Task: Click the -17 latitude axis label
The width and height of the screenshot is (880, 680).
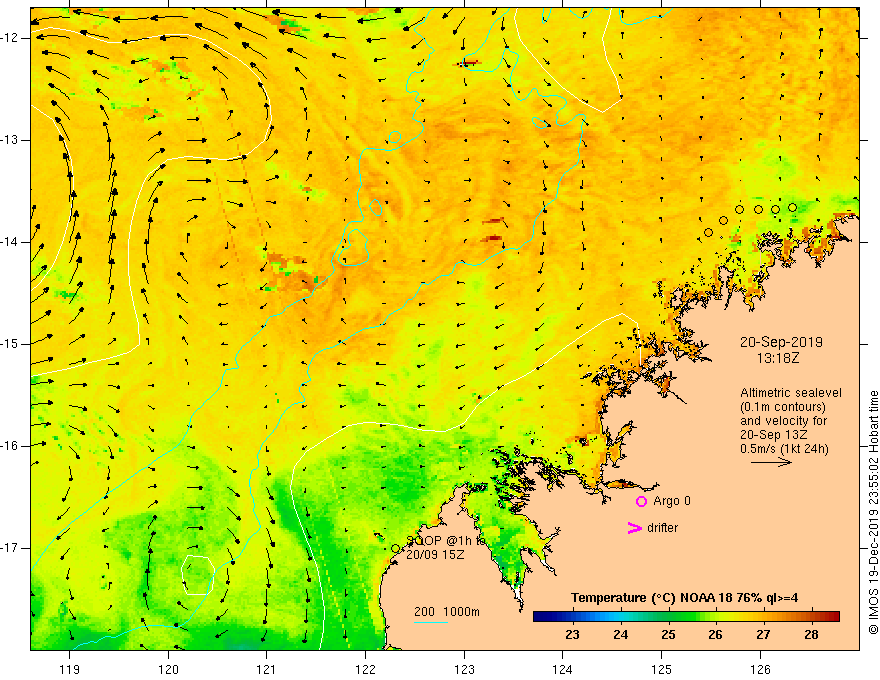Action: click(x=10, y=548)
